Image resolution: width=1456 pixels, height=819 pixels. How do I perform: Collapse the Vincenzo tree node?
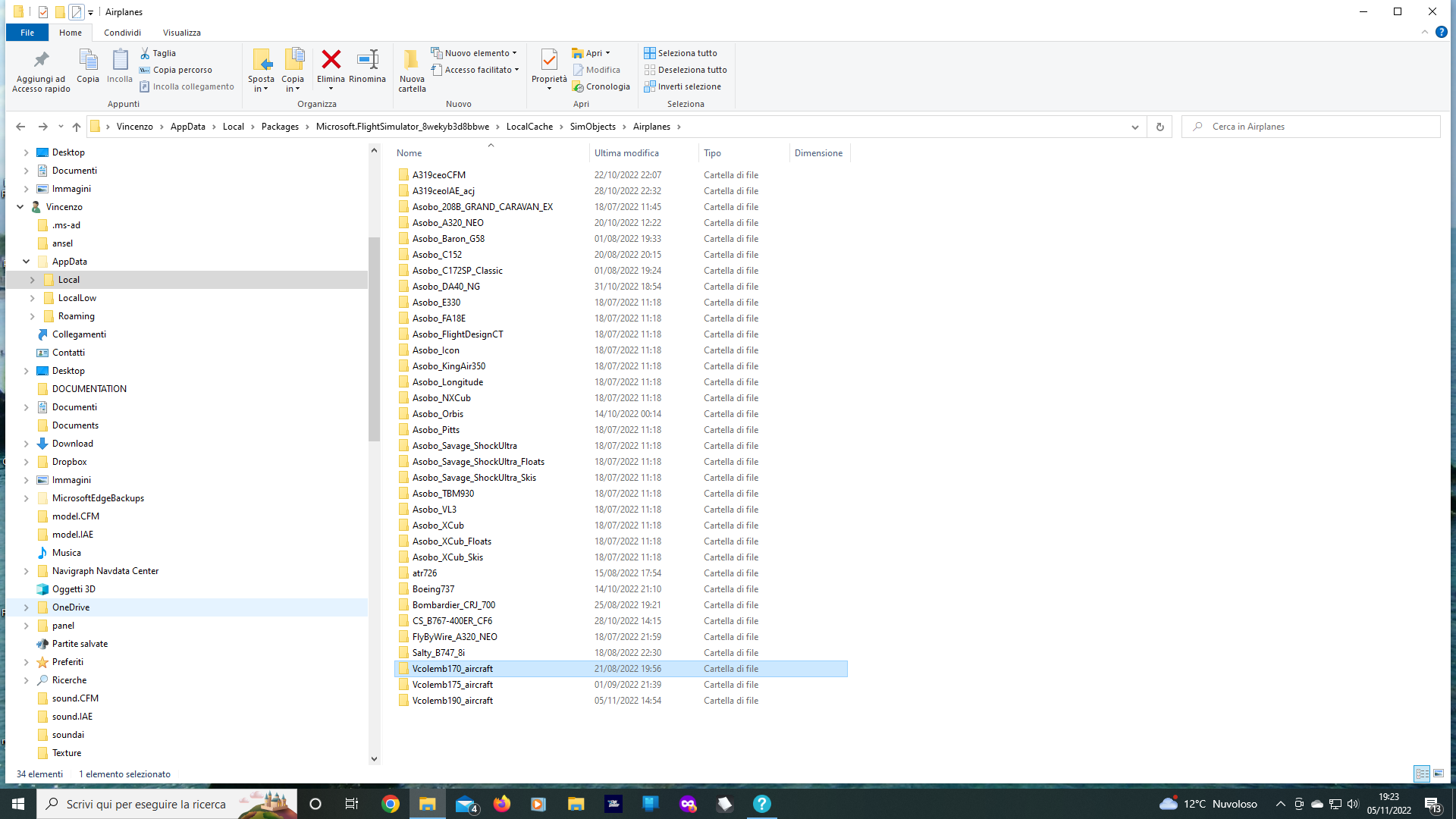(20, 207)
